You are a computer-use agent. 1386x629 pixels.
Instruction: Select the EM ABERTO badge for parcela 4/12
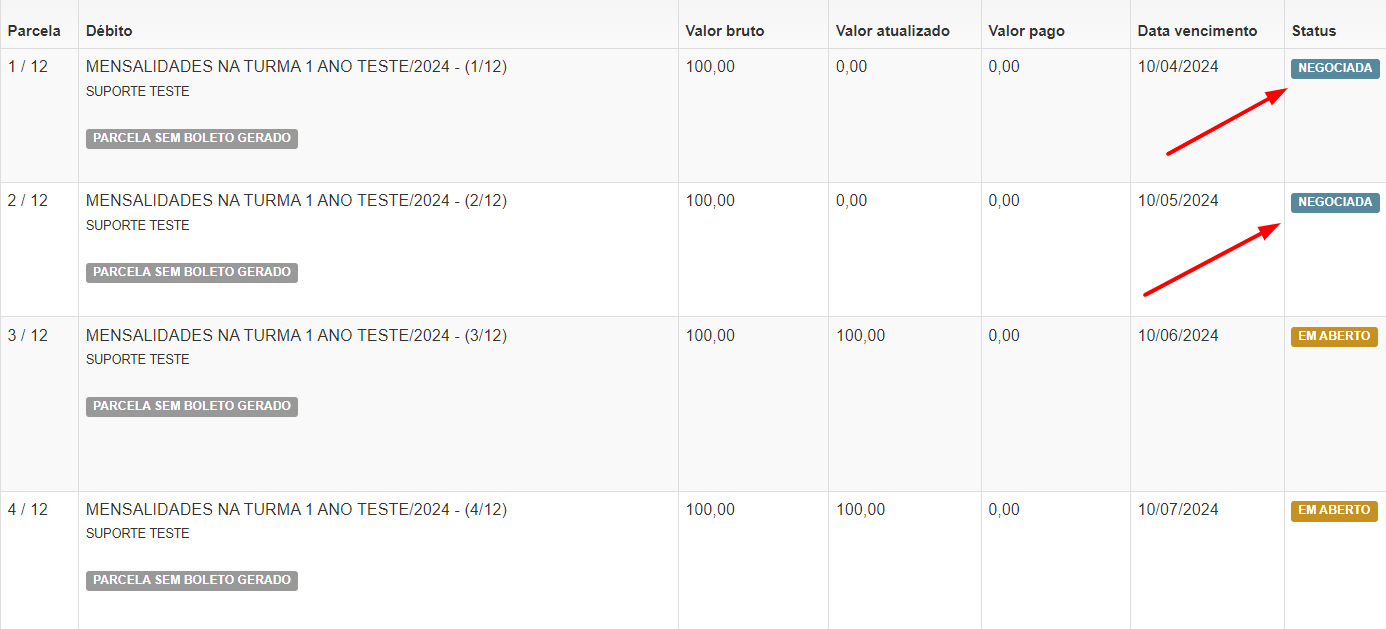(1334, 511)
